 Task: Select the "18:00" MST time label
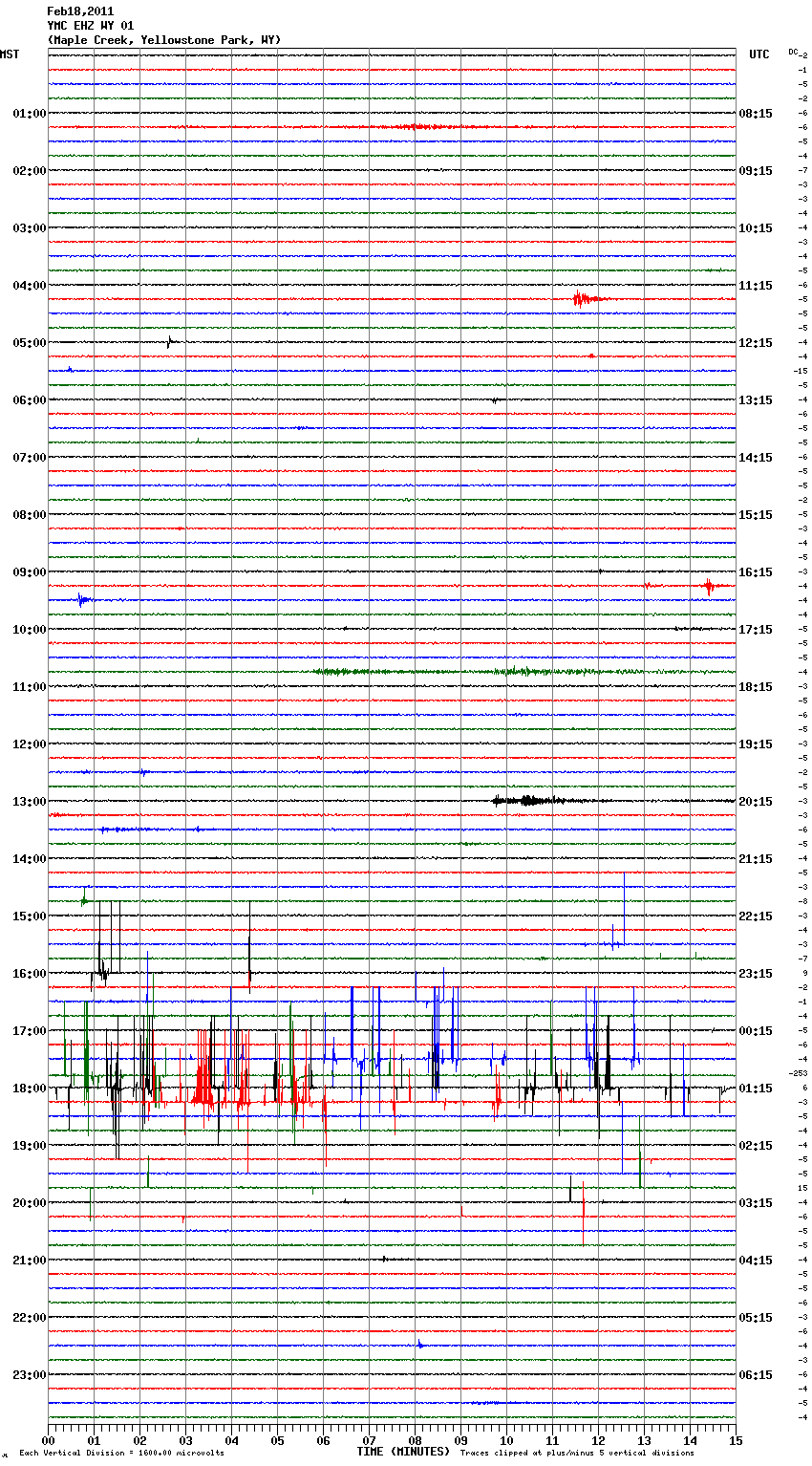click(30, 1089)
